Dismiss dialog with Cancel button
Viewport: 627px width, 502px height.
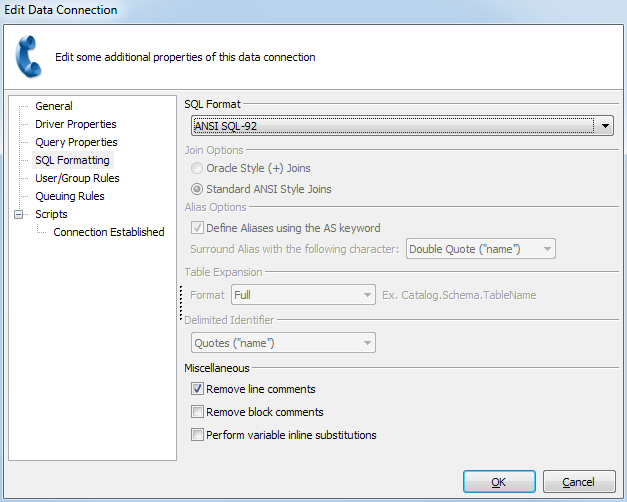click(579, 482)
